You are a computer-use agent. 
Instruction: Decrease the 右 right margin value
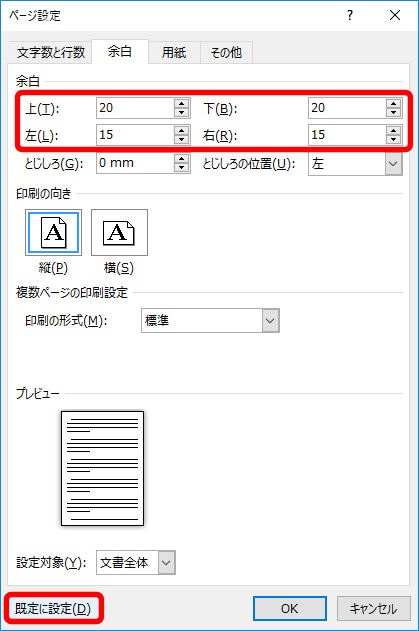point(394,140)
